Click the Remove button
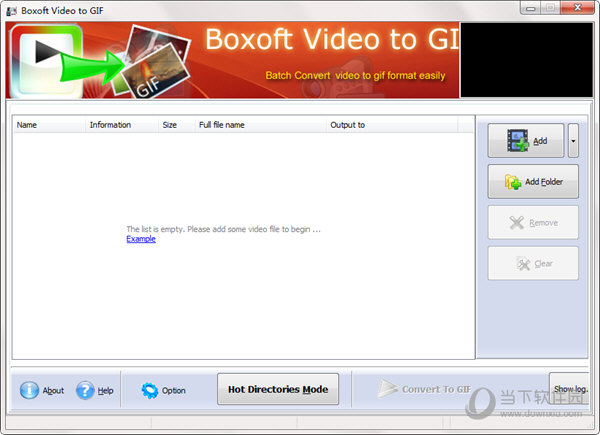This screenshot has height=435, width=600. (533, 222)
